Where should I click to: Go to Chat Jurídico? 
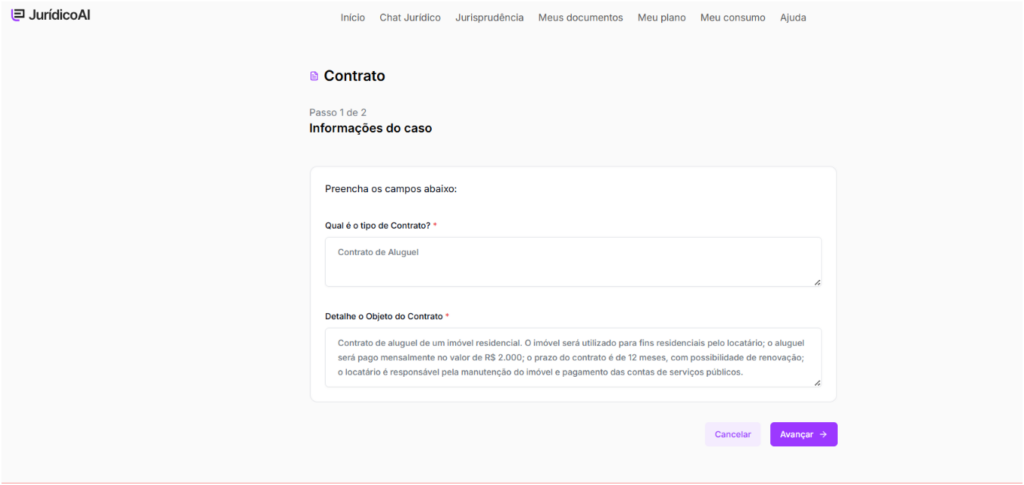tap(410, 18)
